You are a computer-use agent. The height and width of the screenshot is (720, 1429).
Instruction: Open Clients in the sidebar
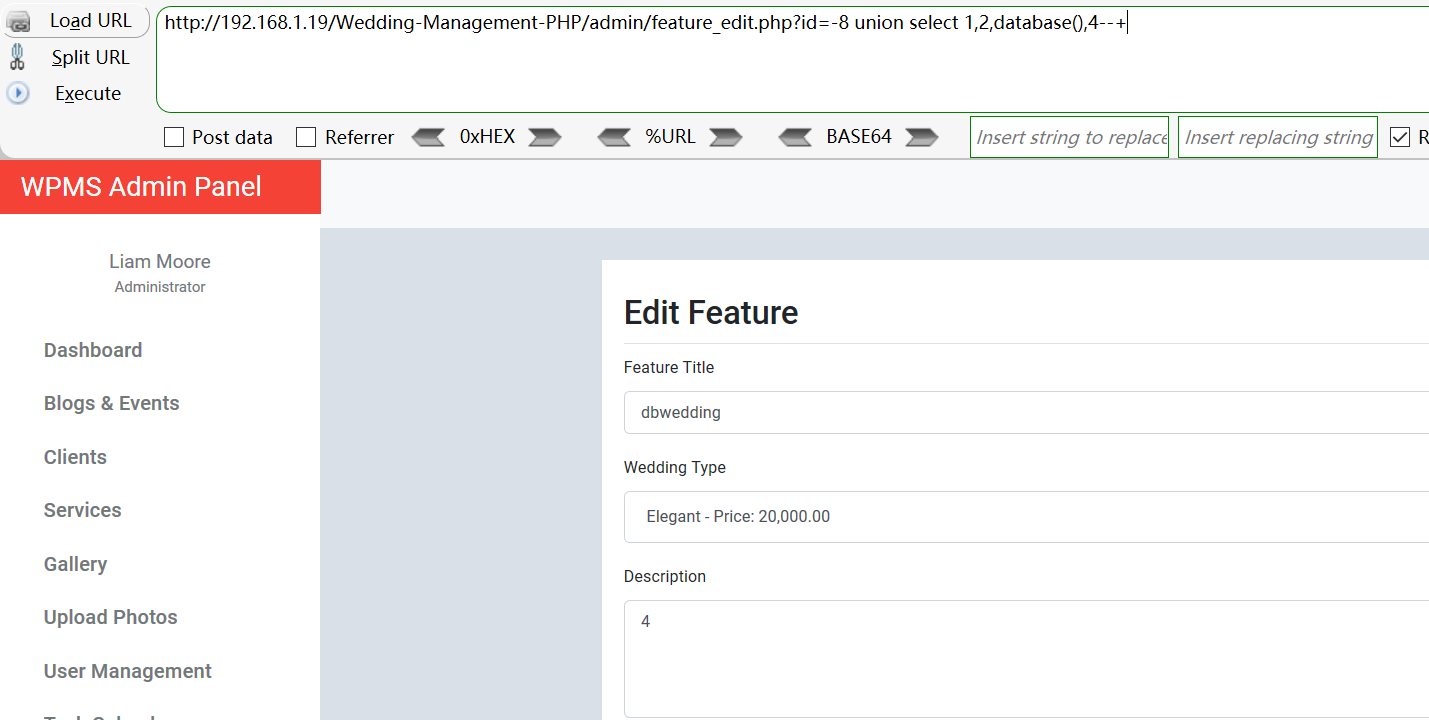[75, 457]
